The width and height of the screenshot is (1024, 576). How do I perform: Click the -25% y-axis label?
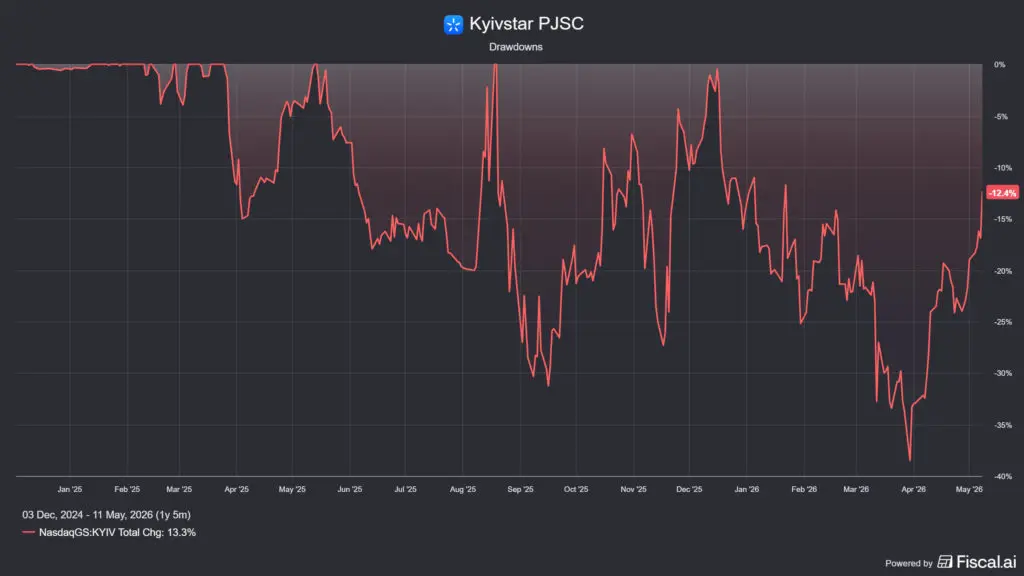(1003, 322)
